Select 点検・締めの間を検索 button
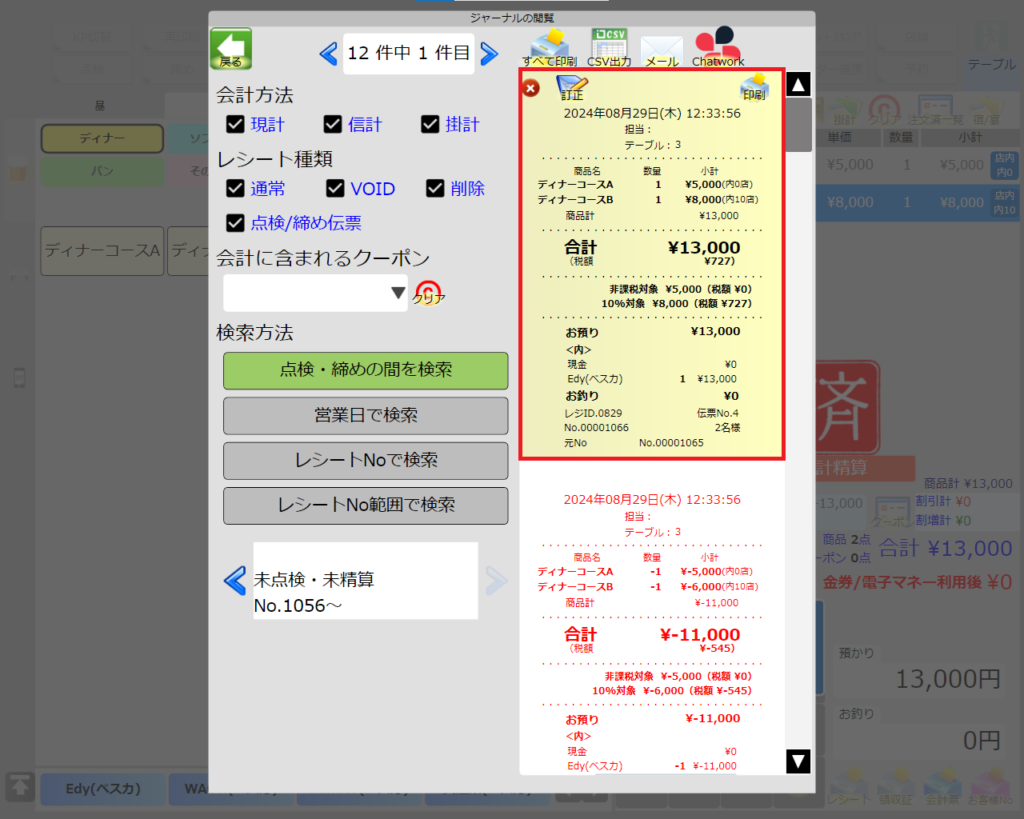The width and height of the screenshot is (1024, 819). pos(365,370)
